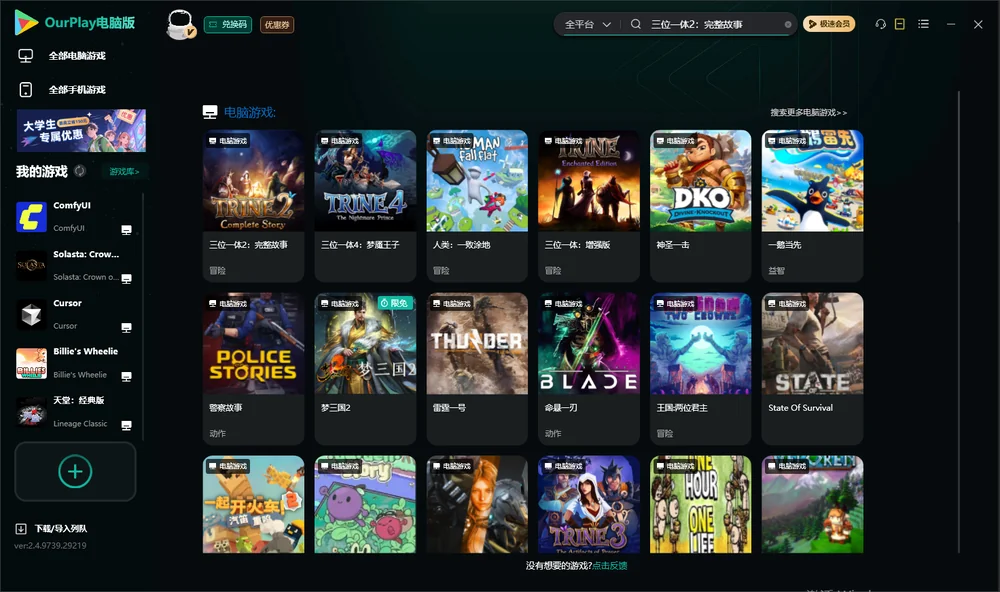Open Billie's Wheelie game icon
The height and width of the screenshot is (592, 1000).
[x=31, y=364]
